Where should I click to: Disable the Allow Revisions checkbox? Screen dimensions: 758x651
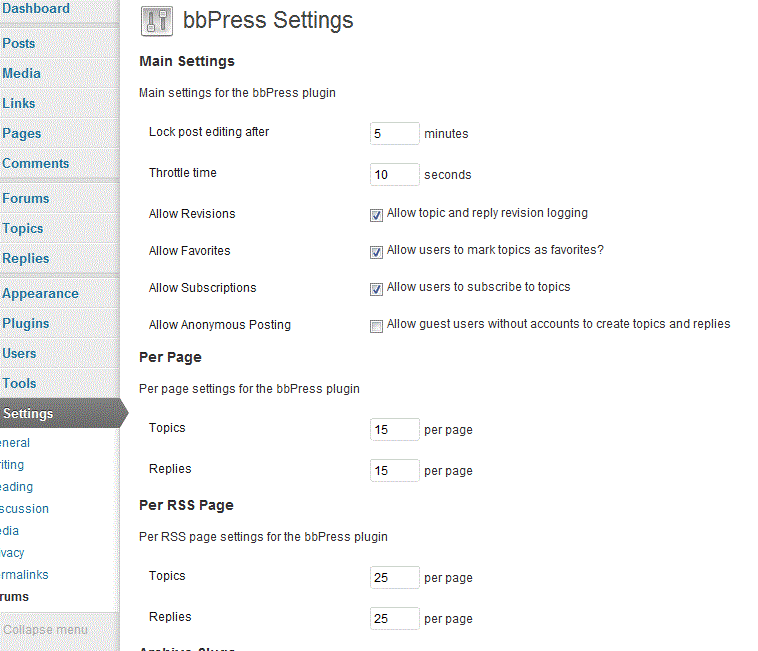(377, 215)
